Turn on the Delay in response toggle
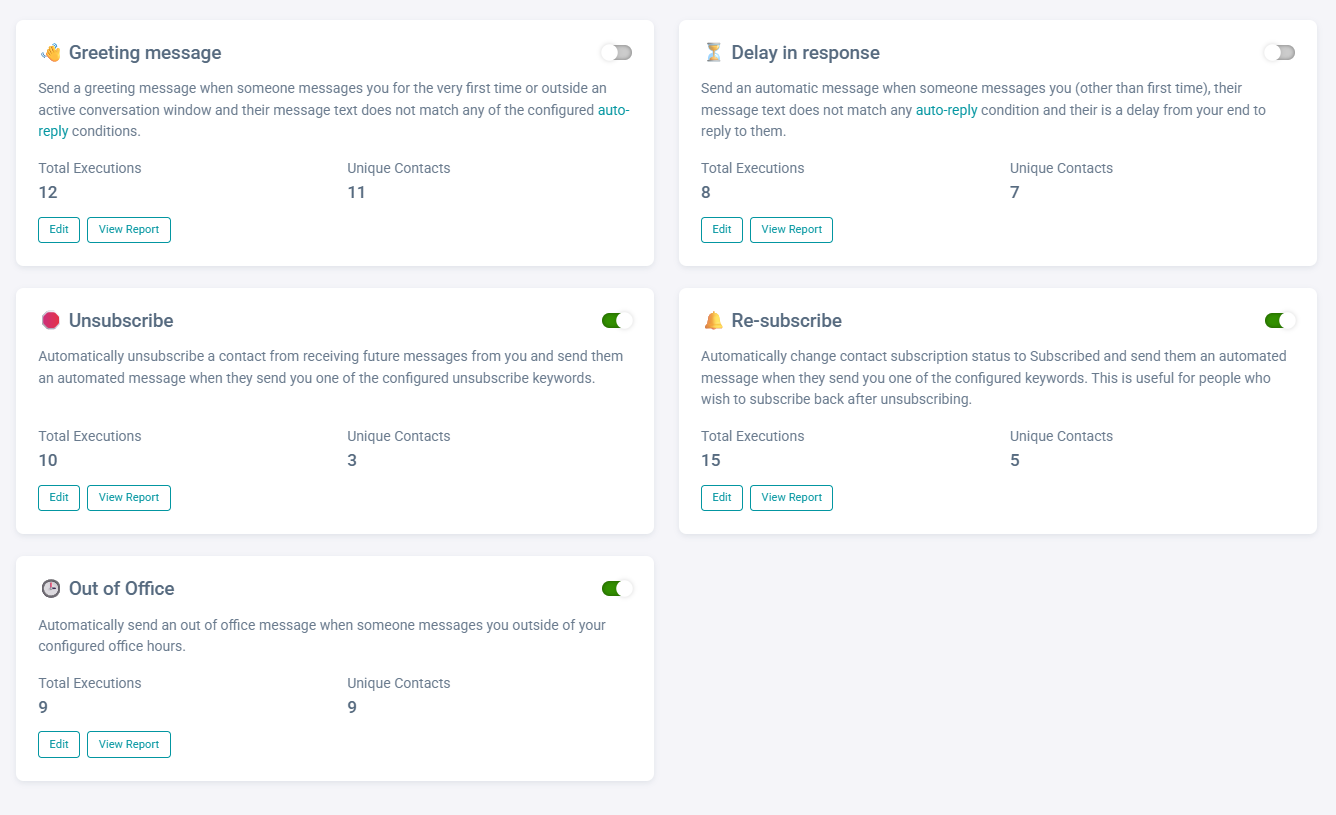The width and height of the screenshot is (1336, 815). pyautogui.click(x=1279, y=53)
